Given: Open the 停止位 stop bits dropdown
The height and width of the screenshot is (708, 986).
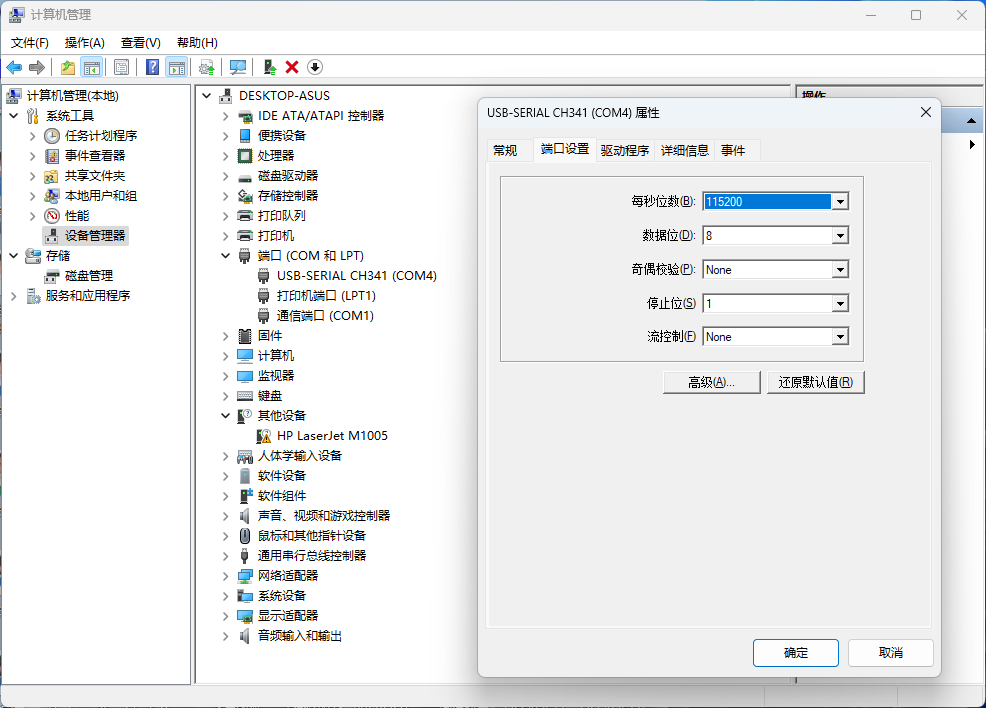Looking at the screenshot, I should pyautogui.click(x=840, y=304).
